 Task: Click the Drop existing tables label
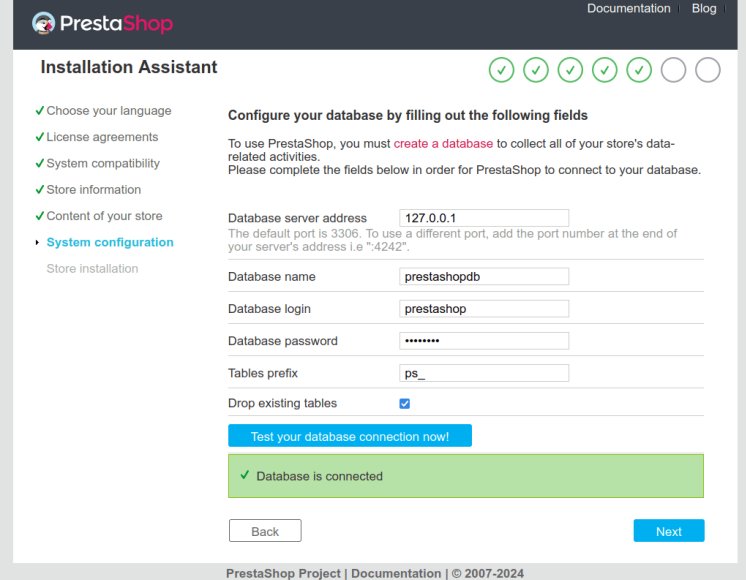[283, 403]
